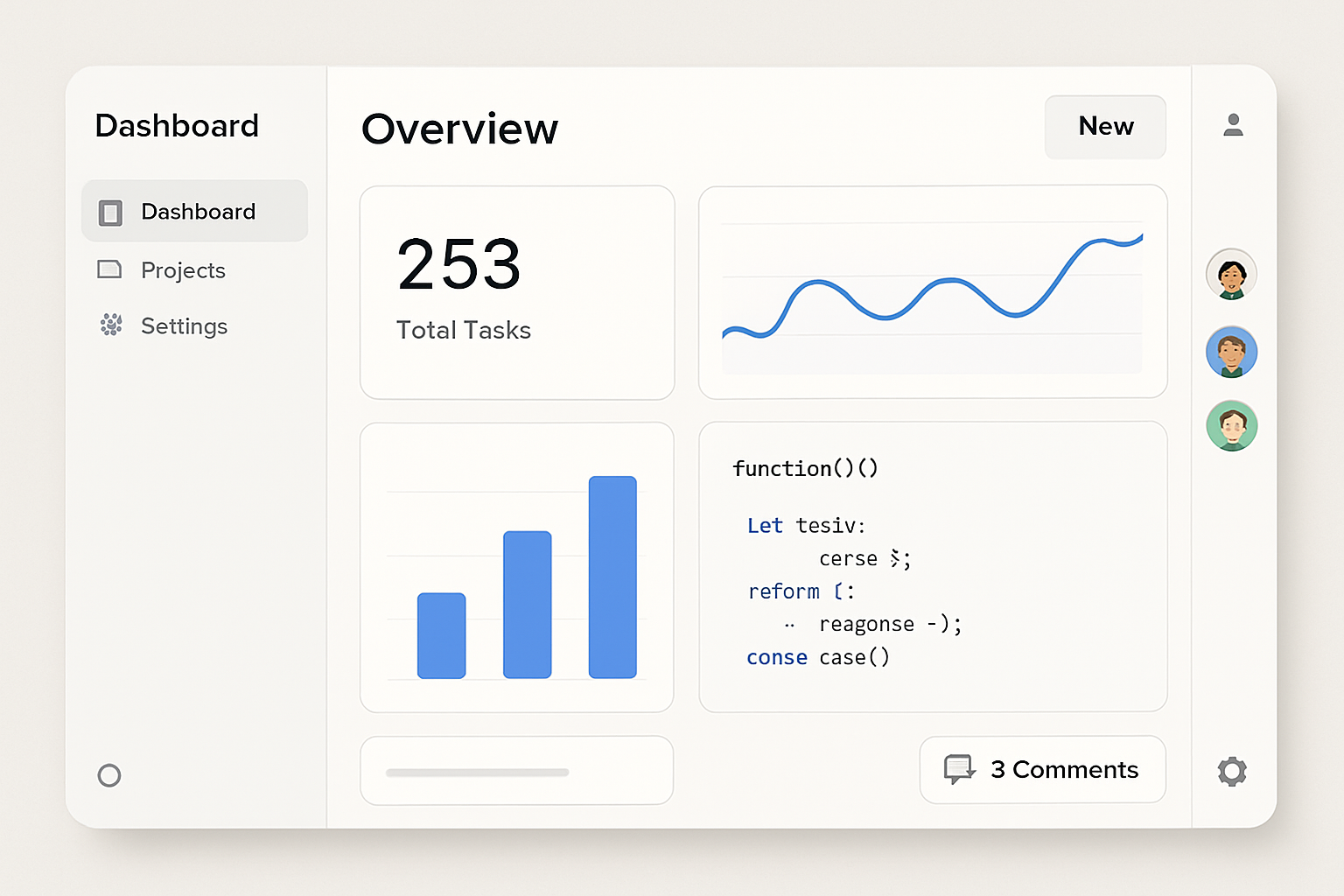Screen dimensions: 1344x896
Task: Select the circle icon at sidebar bottom
Action: click(x=109, y=775)
